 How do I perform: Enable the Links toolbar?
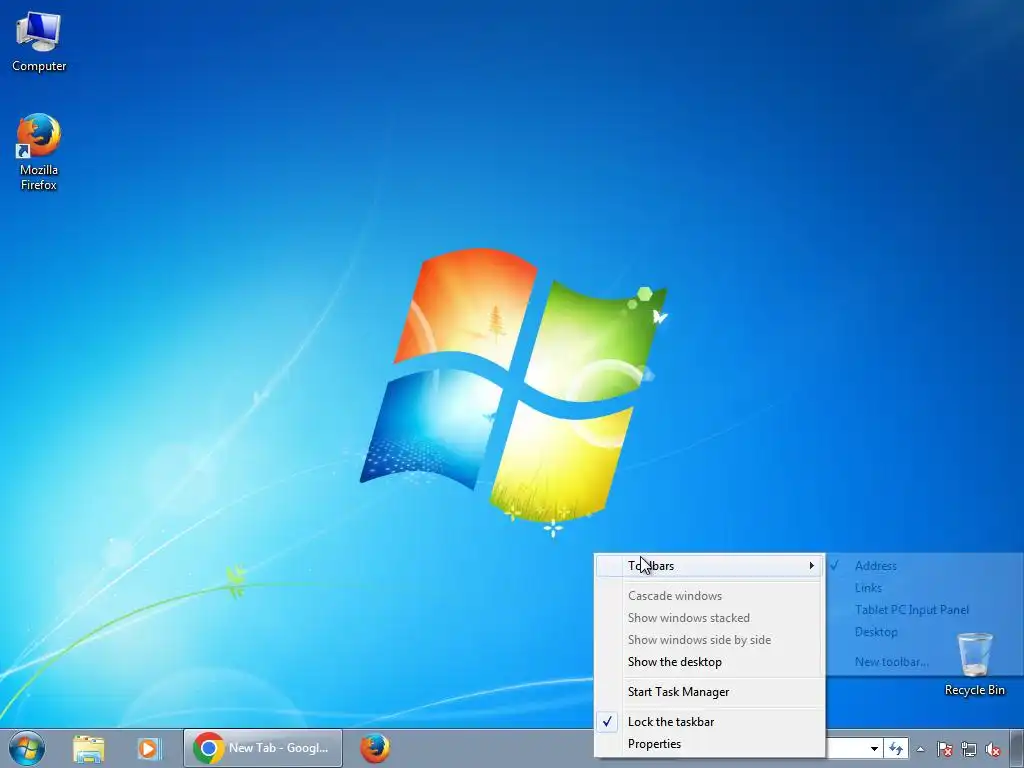click(x=925, y=588)
